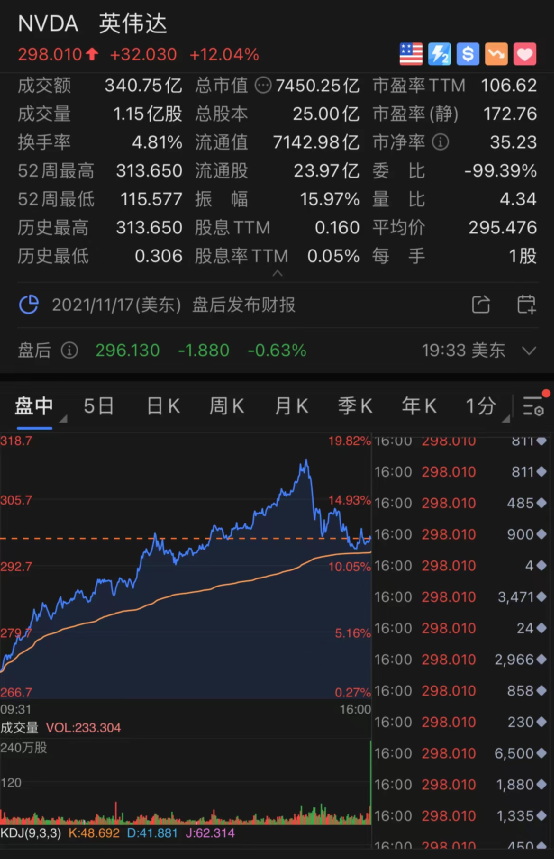Viewport: 554px width, 859px height.
Task: Open market cap more-info ellipsis icon
Action: 264,85
